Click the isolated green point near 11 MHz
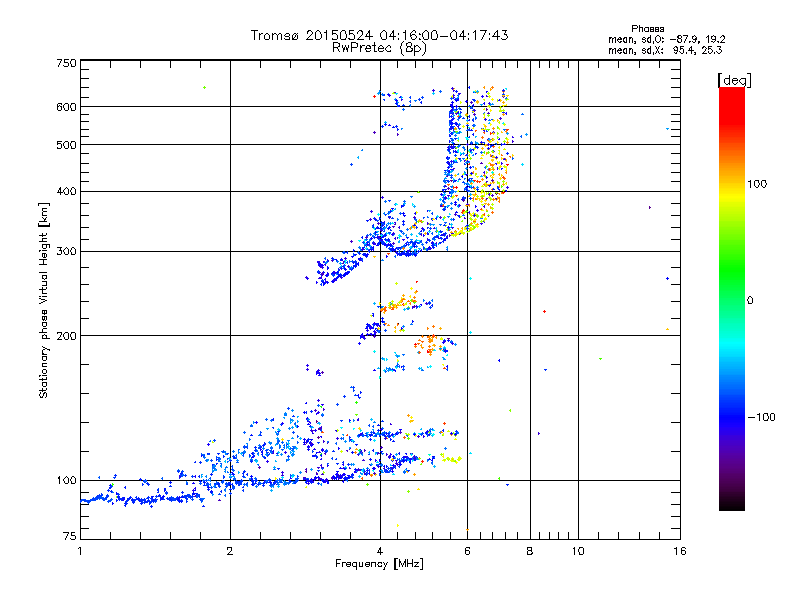800x600 pixels. point(601,359)
